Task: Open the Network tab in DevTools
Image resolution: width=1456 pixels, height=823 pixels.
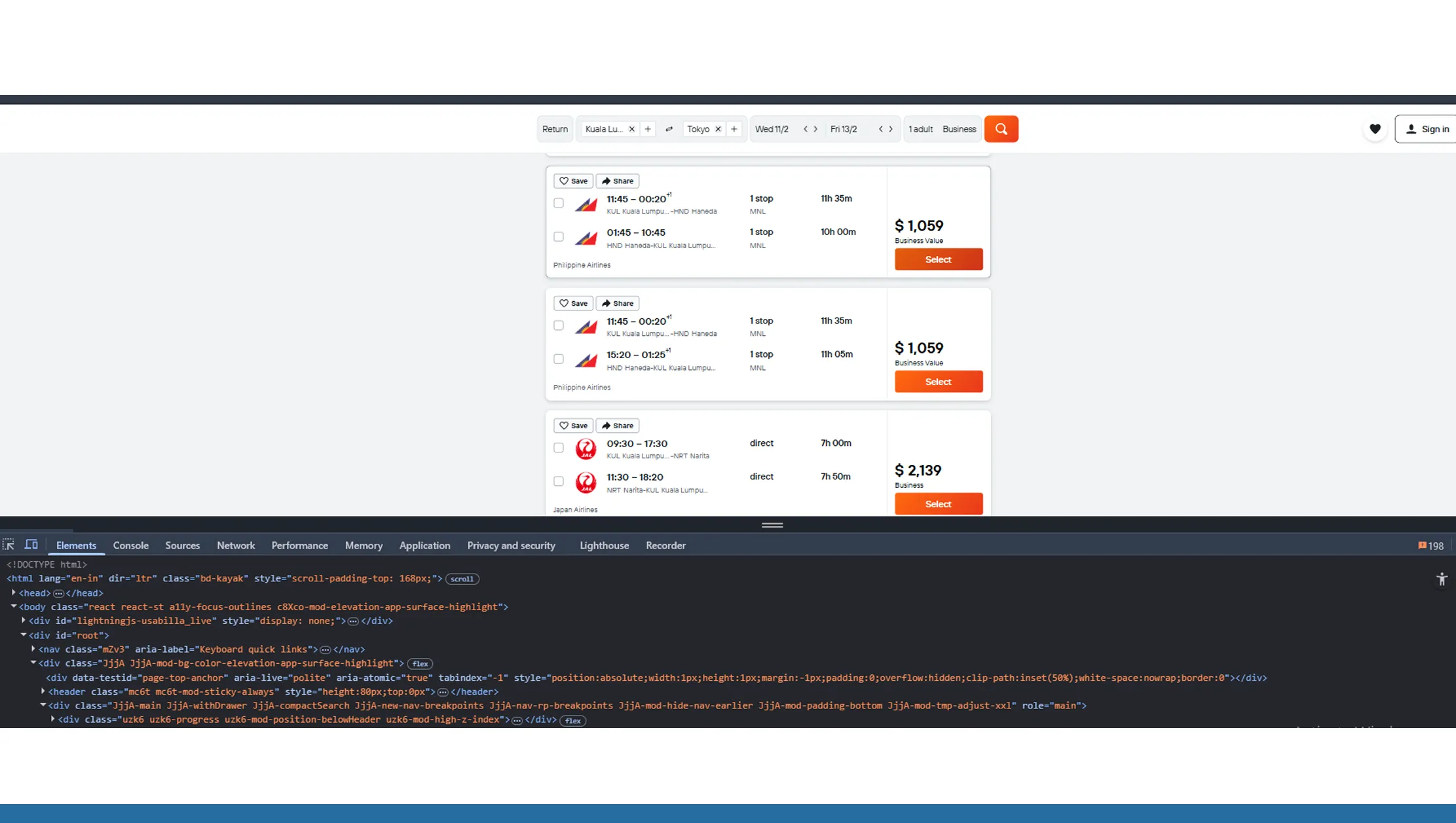Action: tap(236, 545)
